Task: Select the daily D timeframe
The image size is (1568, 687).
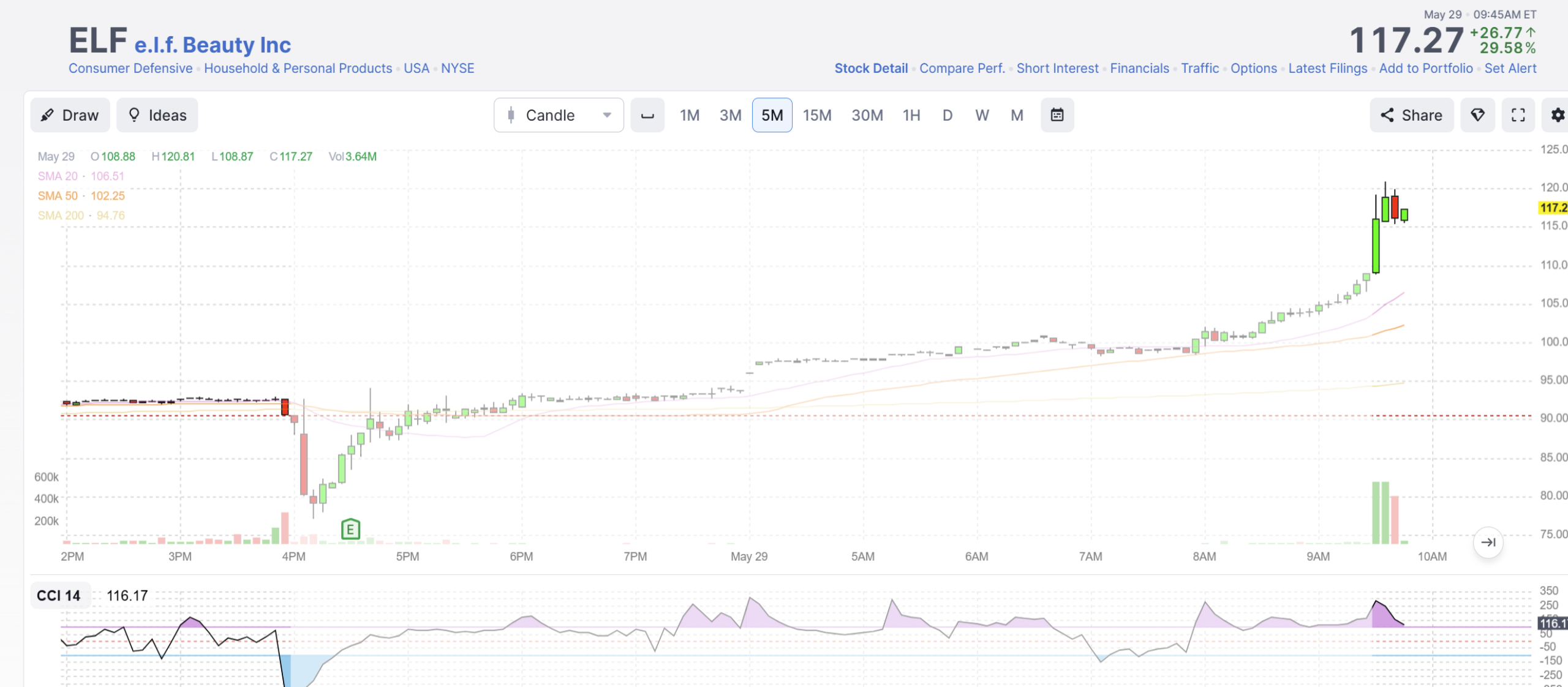Action: click(x=948, y=115)
